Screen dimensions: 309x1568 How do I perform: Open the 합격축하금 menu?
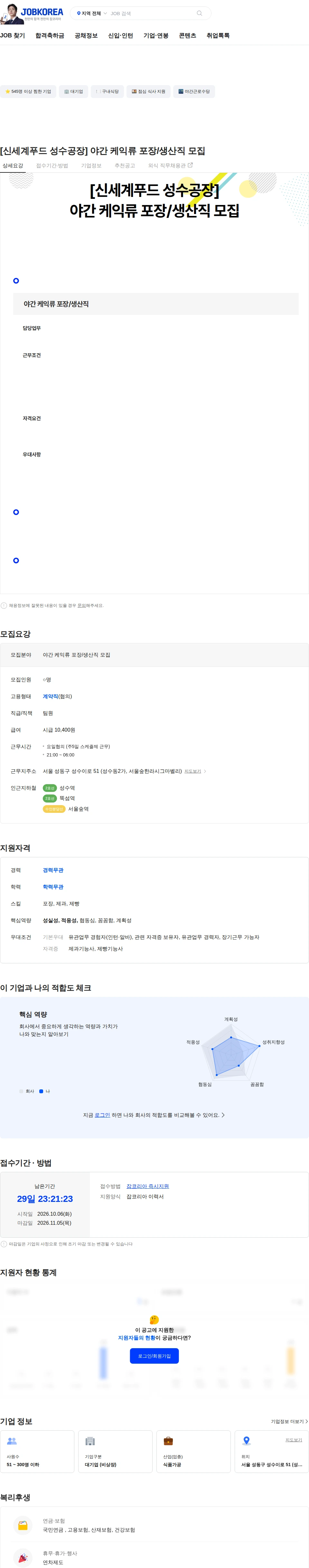50,36
